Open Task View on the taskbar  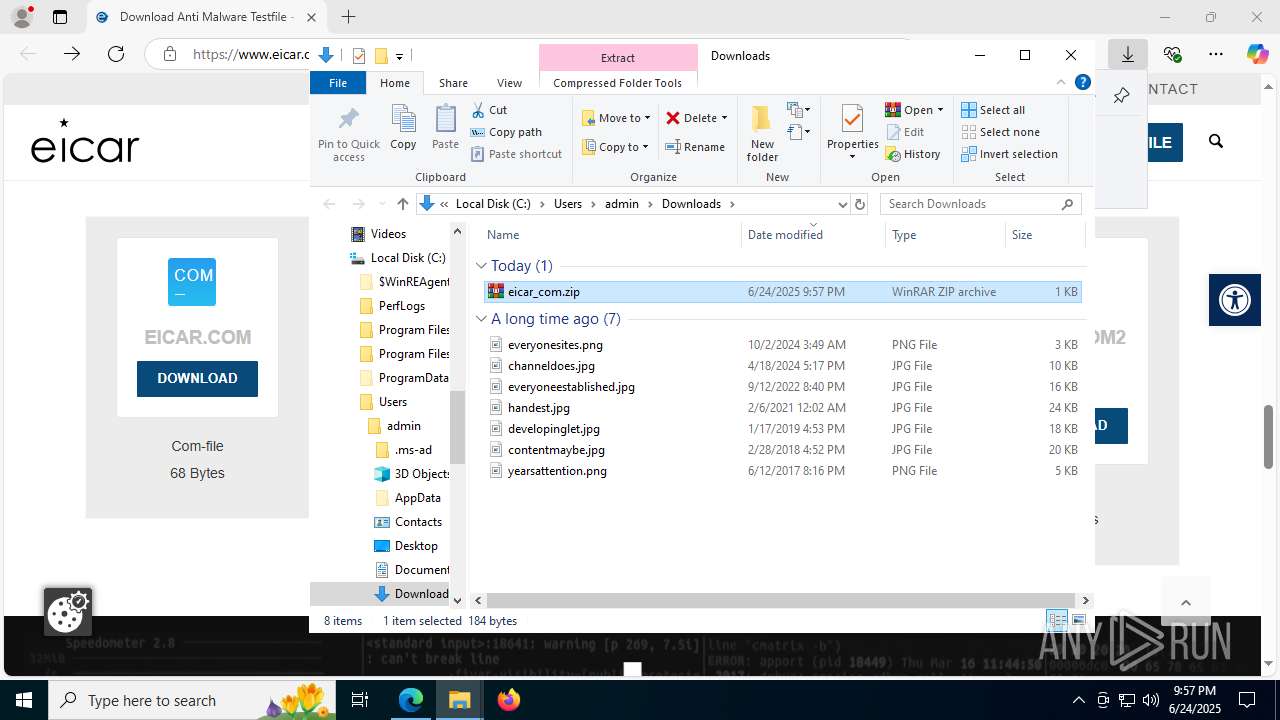click(361, 700)
